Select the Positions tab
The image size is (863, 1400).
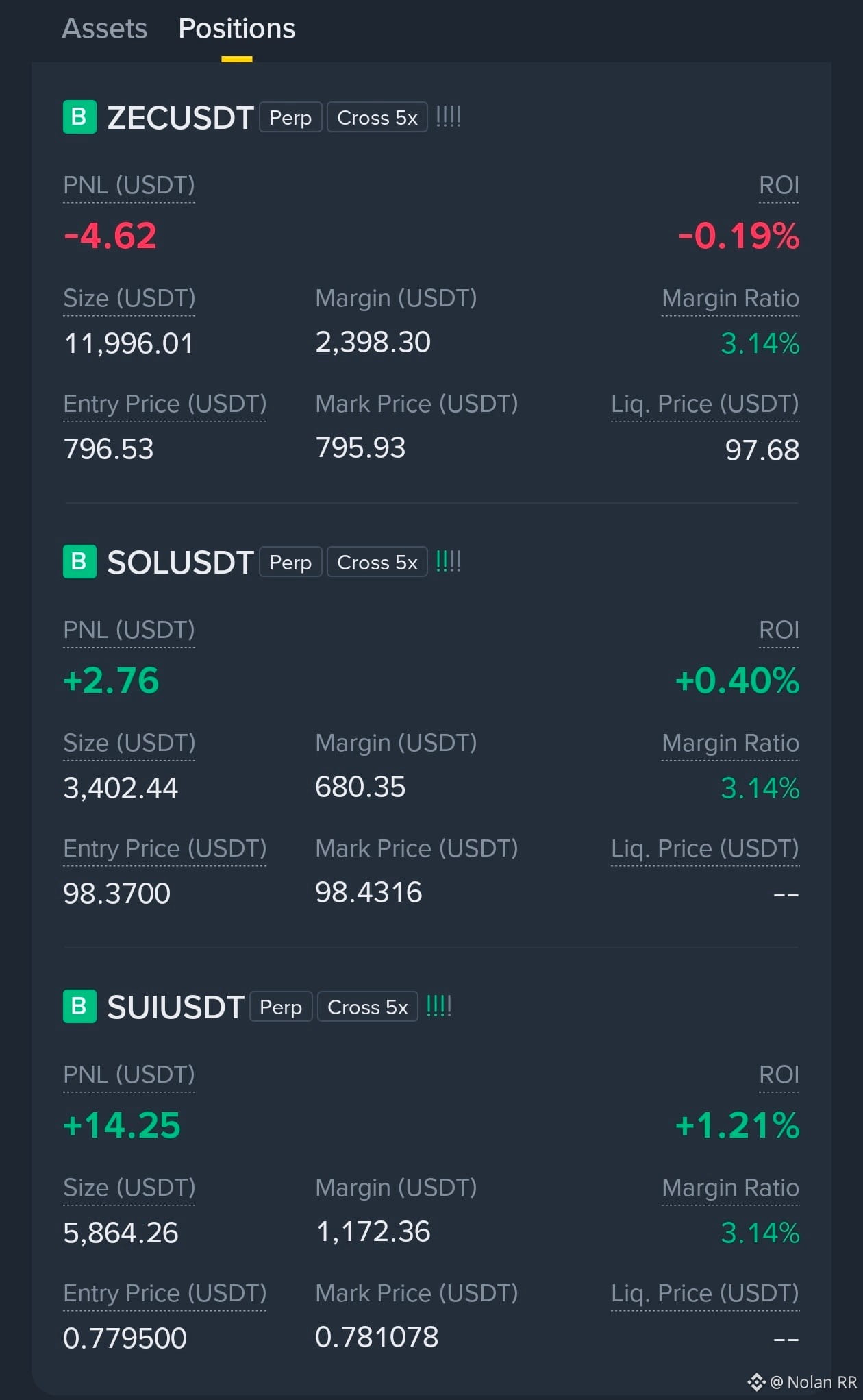(x=237, y=29)
